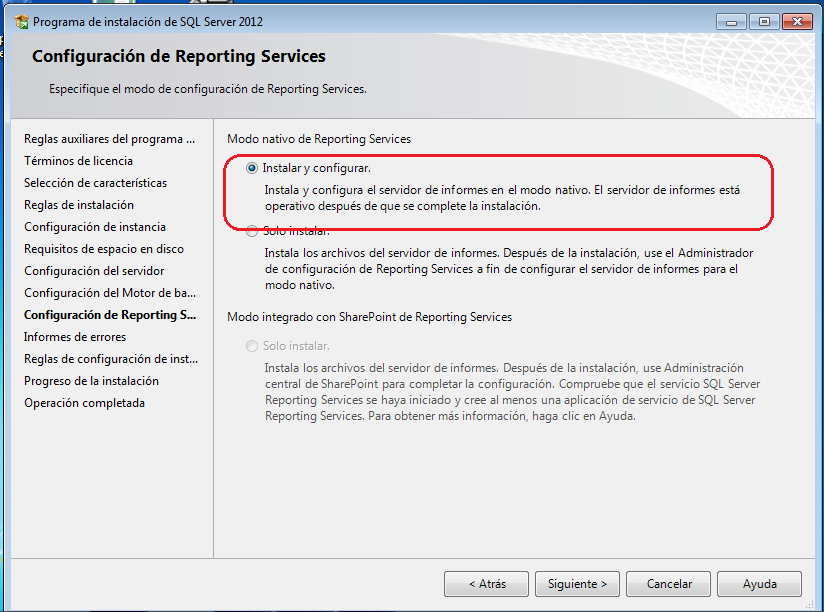Open "Configuración del Motor de base de datos"
This screenshot has width=824, height=612.
(x=105, y=293)
